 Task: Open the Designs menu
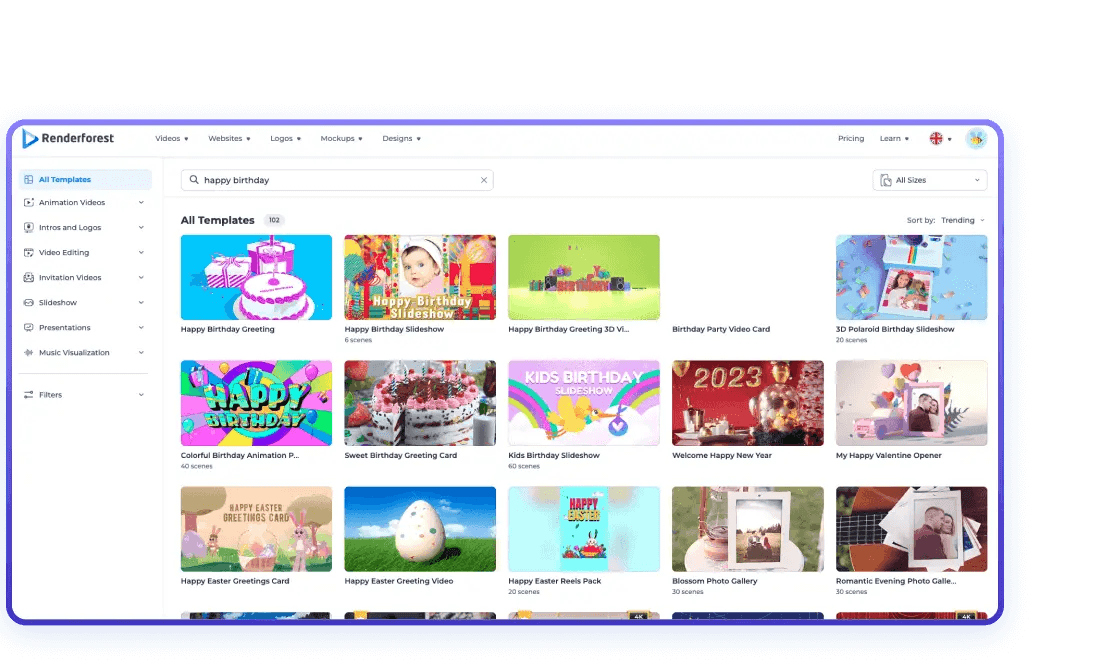(401, 139)
